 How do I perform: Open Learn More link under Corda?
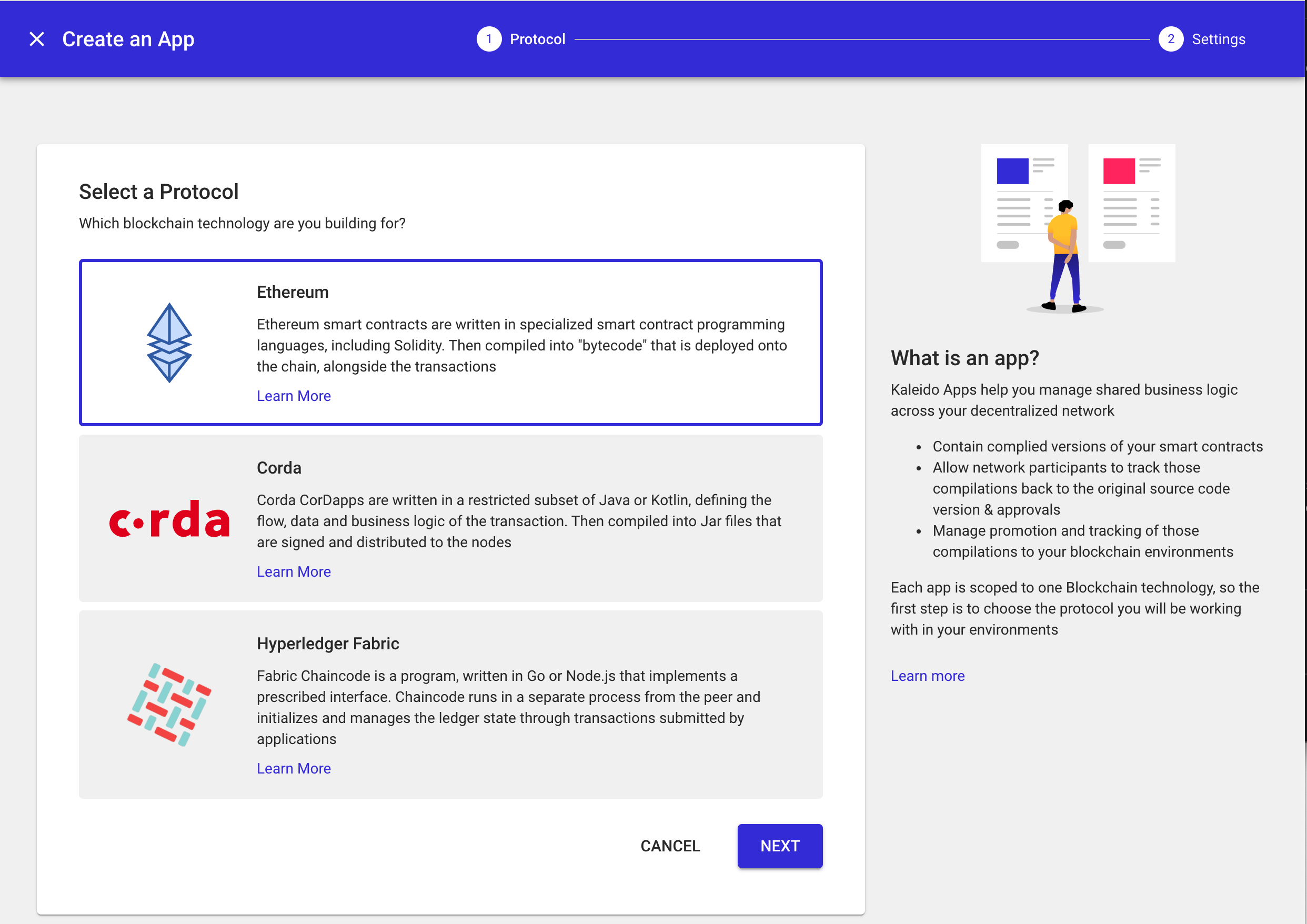click(294, 571)
